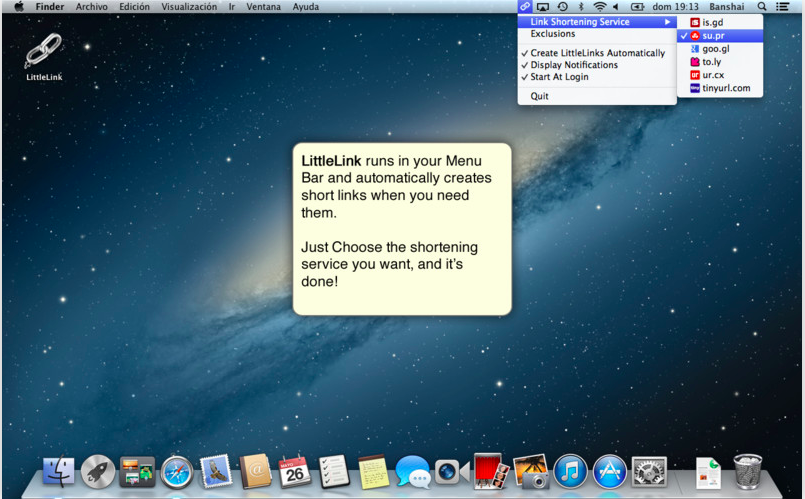Launch Safari from the Dock
The width and height of the screenshot is (805, 499).
click(177, 472)
